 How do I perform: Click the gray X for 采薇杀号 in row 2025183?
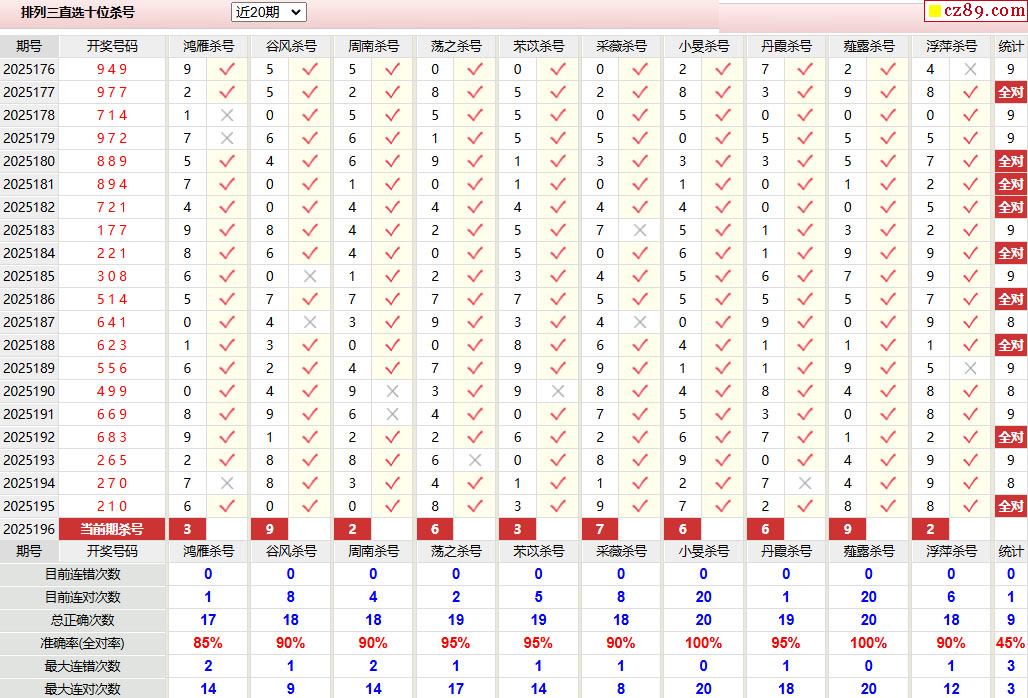coord(640,230)
